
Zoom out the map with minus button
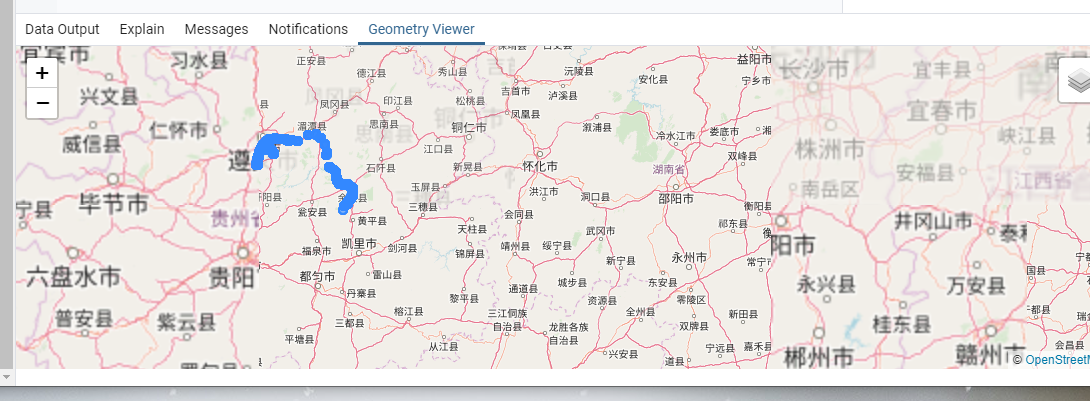click(x=42, y=104)
